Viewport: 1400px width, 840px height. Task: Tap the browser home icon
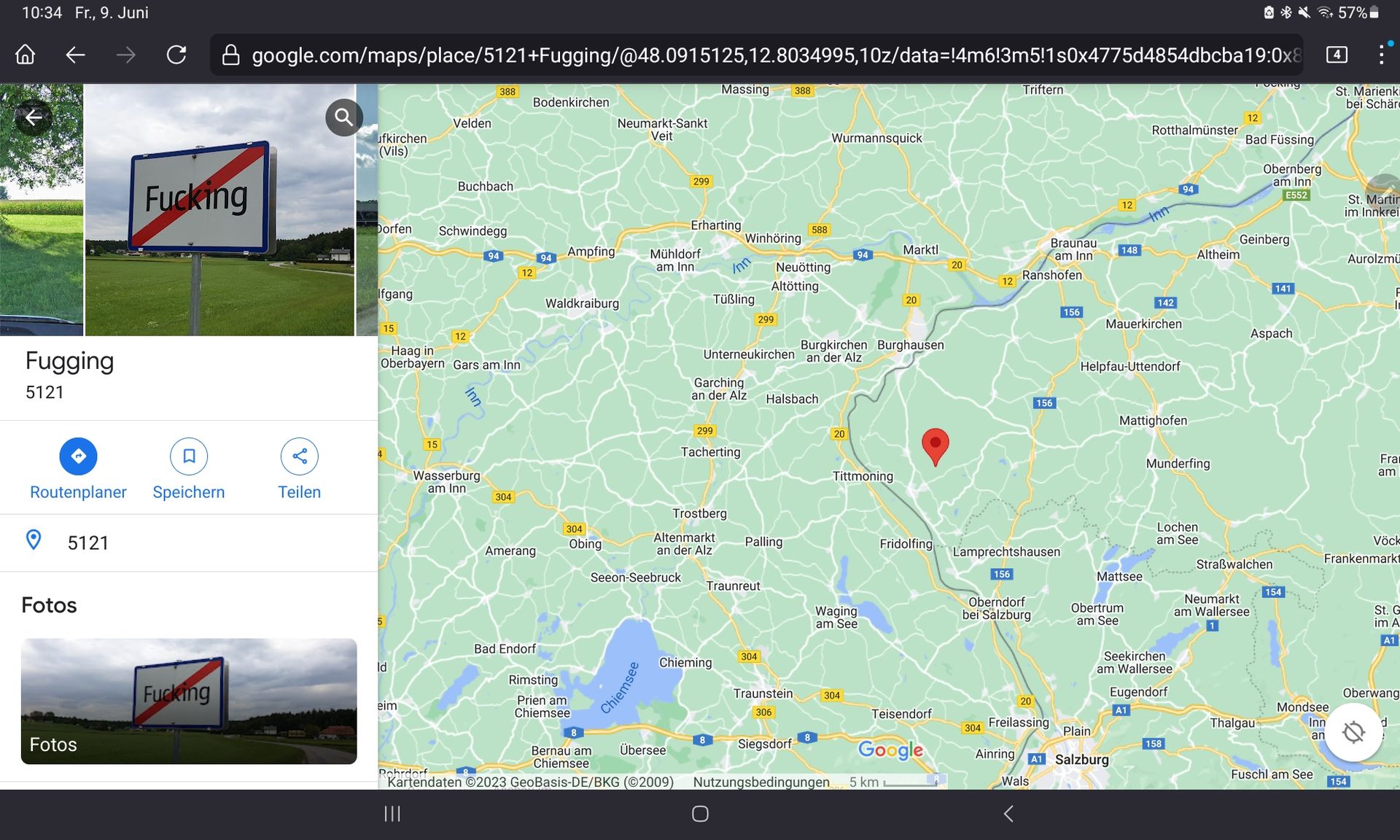26,55
